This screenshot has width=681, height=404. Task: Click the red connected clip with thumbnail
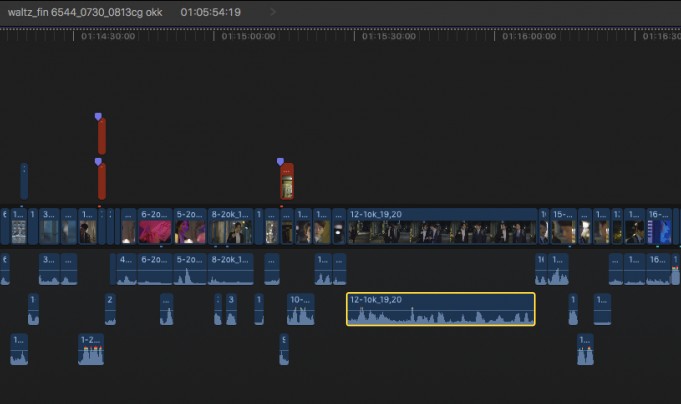(287, 183)
